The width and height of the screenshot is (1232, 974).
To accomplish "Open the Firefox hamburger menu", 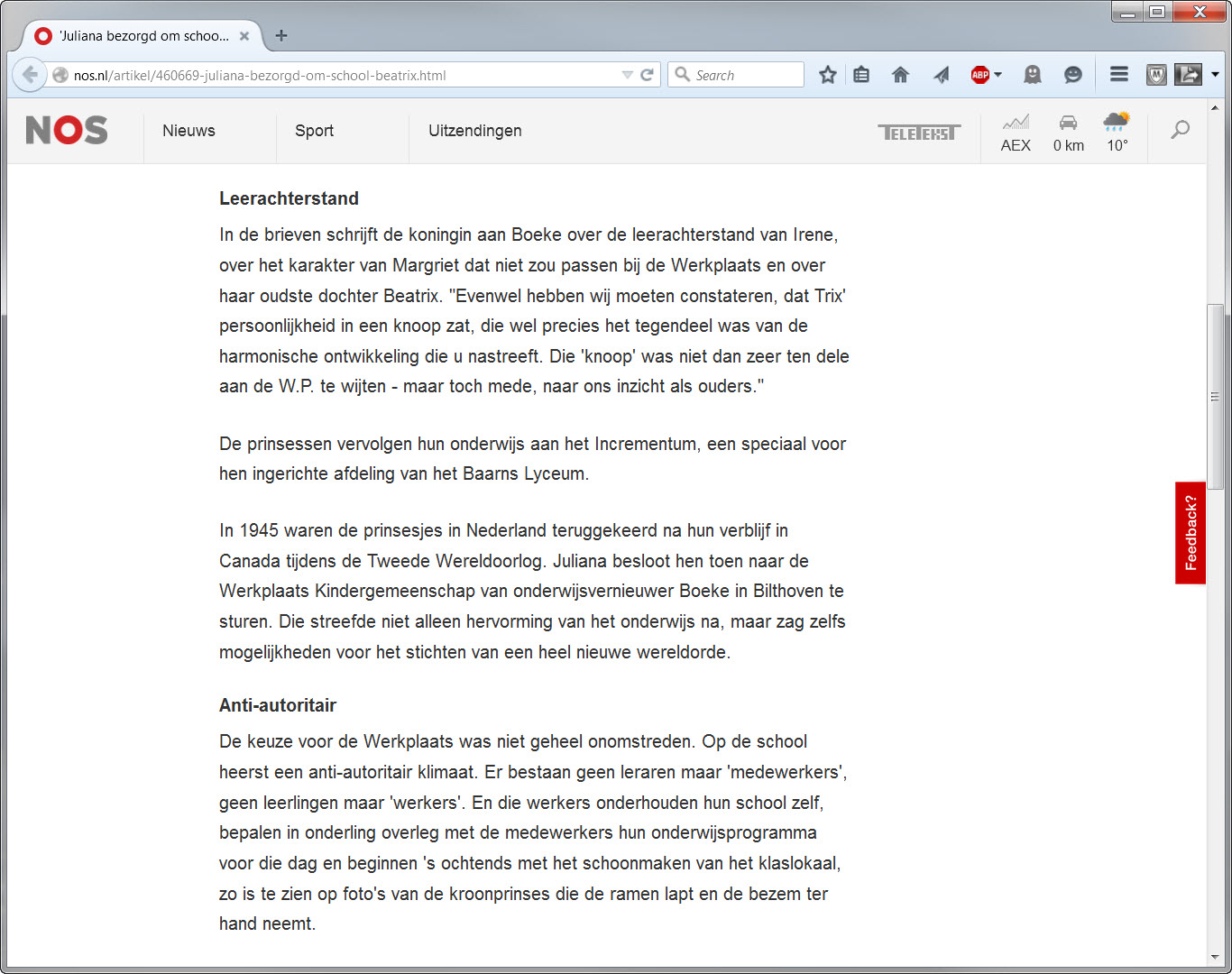I will tap(1119, 75).
